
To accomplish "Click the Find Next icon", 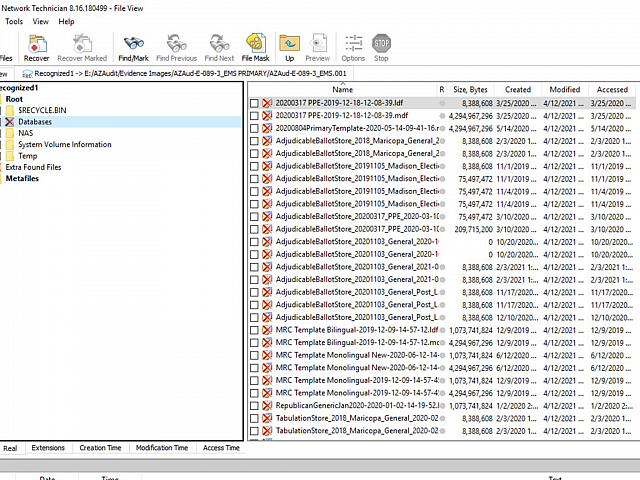I will tap(219, 44).
